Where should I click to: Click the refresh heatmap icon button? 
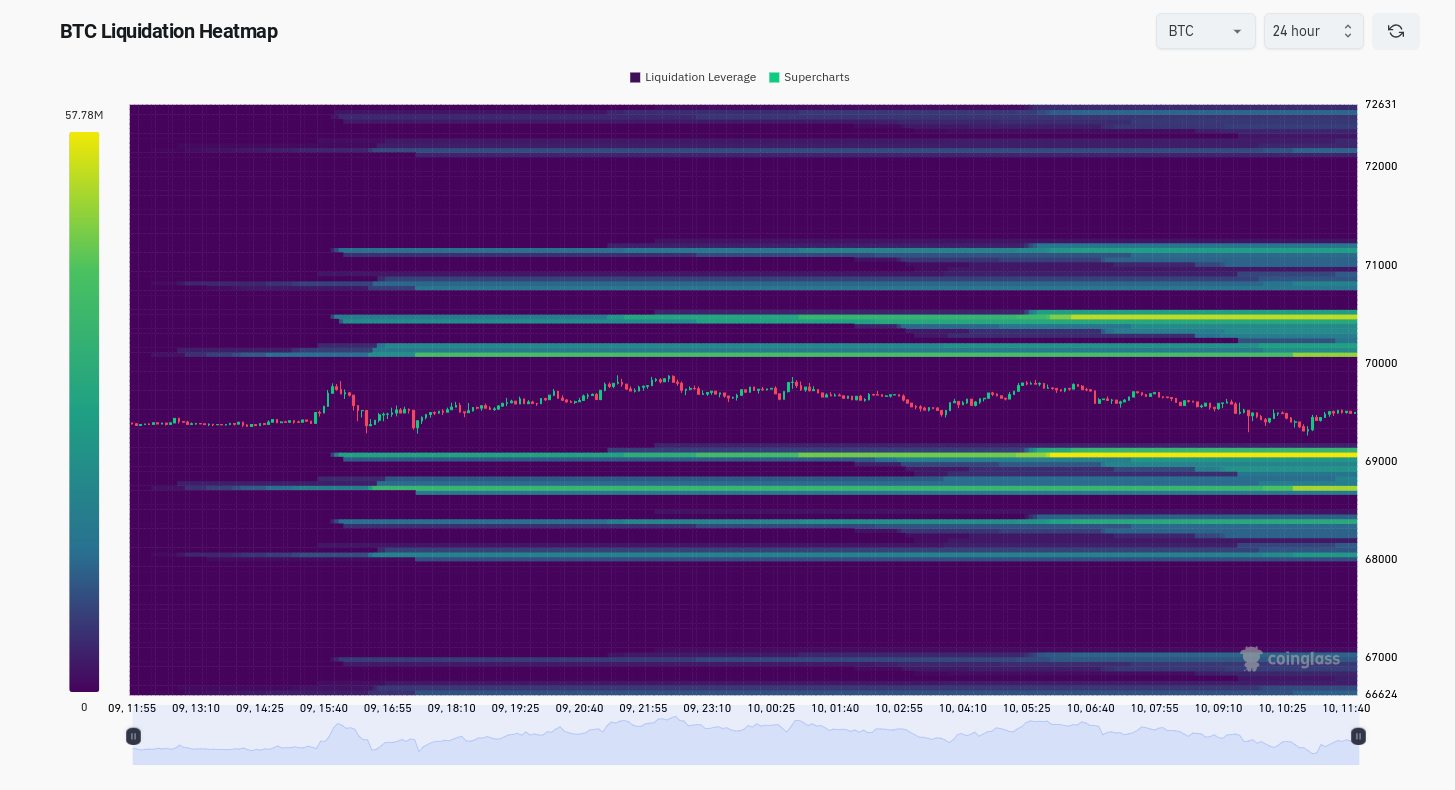[x=1395, y=31]
